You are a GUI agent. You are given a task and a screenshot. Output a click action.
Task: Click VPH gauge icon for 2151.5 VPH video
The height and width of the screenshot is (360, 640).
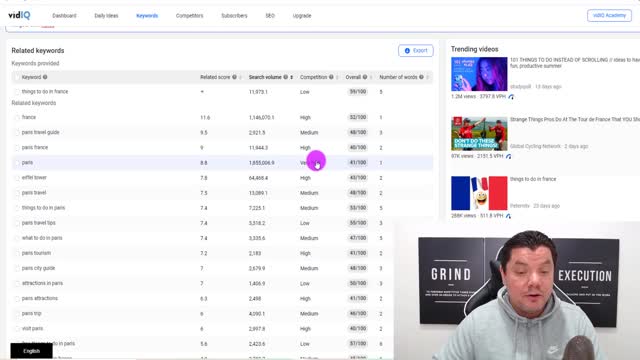click(x=509, y=156)
